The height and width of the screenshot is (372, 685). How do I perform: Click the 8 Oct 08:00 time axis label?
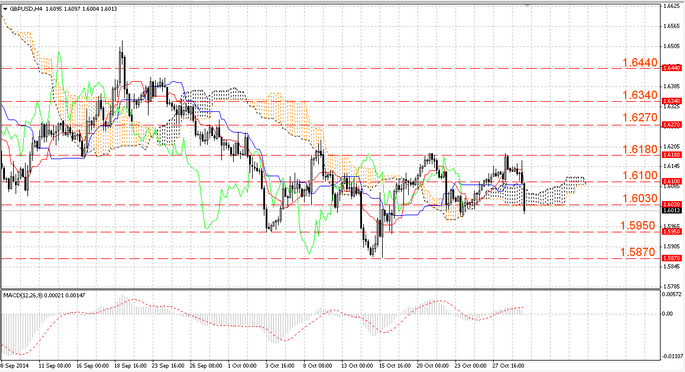click(318, 365)
